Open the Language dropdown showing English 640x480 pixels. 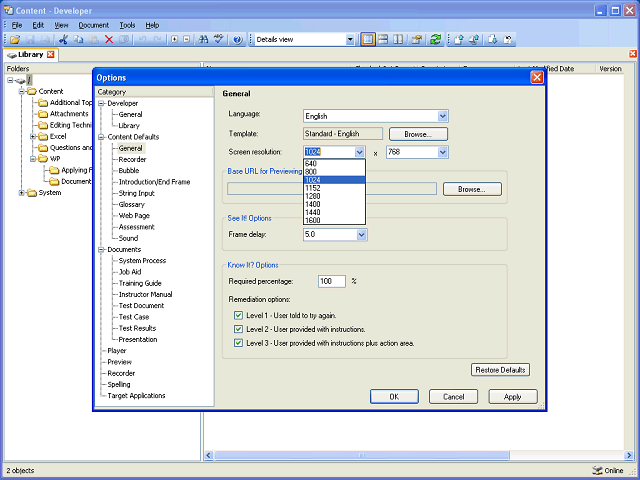(x=442, y=116)
